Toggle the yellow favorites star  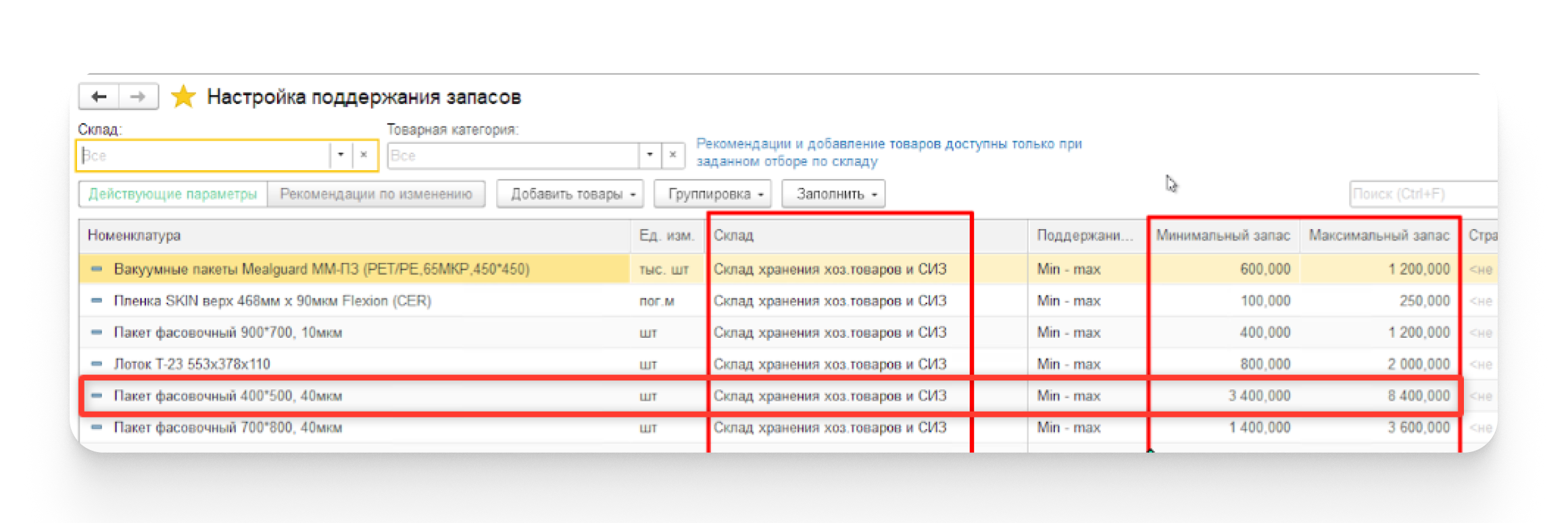pyautogui.click(x=182, y=97)
